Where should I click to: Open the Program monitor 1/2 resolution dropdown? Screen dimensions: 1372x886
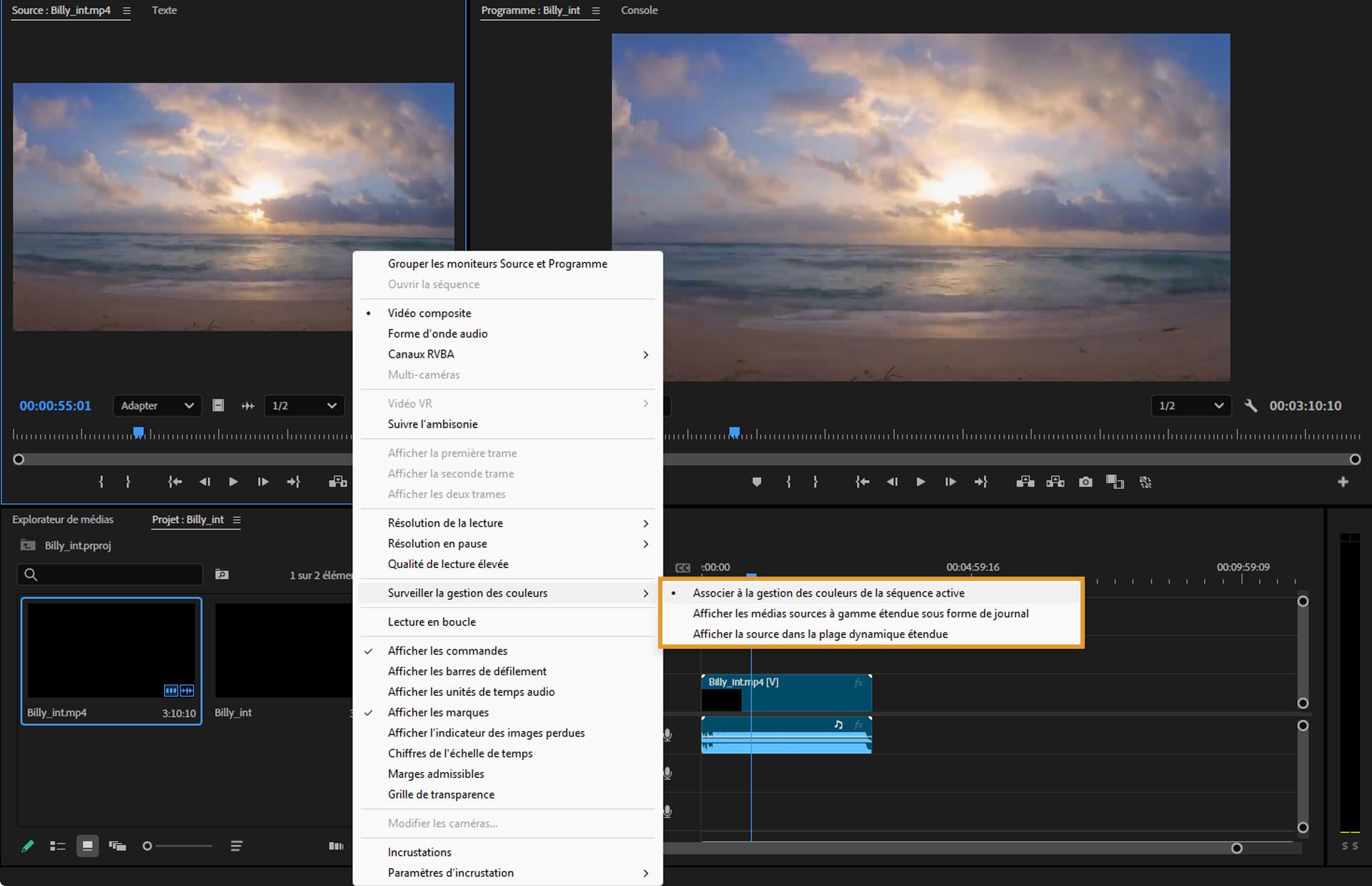point(1190,406)
